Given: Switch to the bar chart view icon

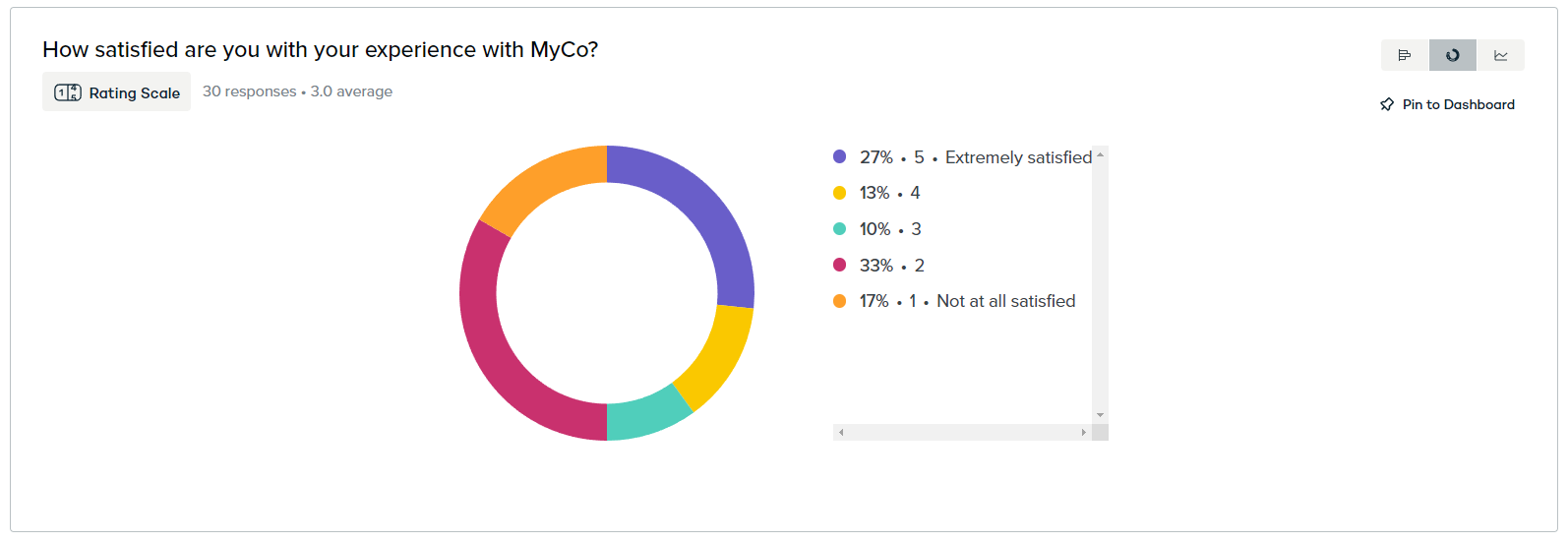Looking at the screenshot, I should (x=1405, y=55).
